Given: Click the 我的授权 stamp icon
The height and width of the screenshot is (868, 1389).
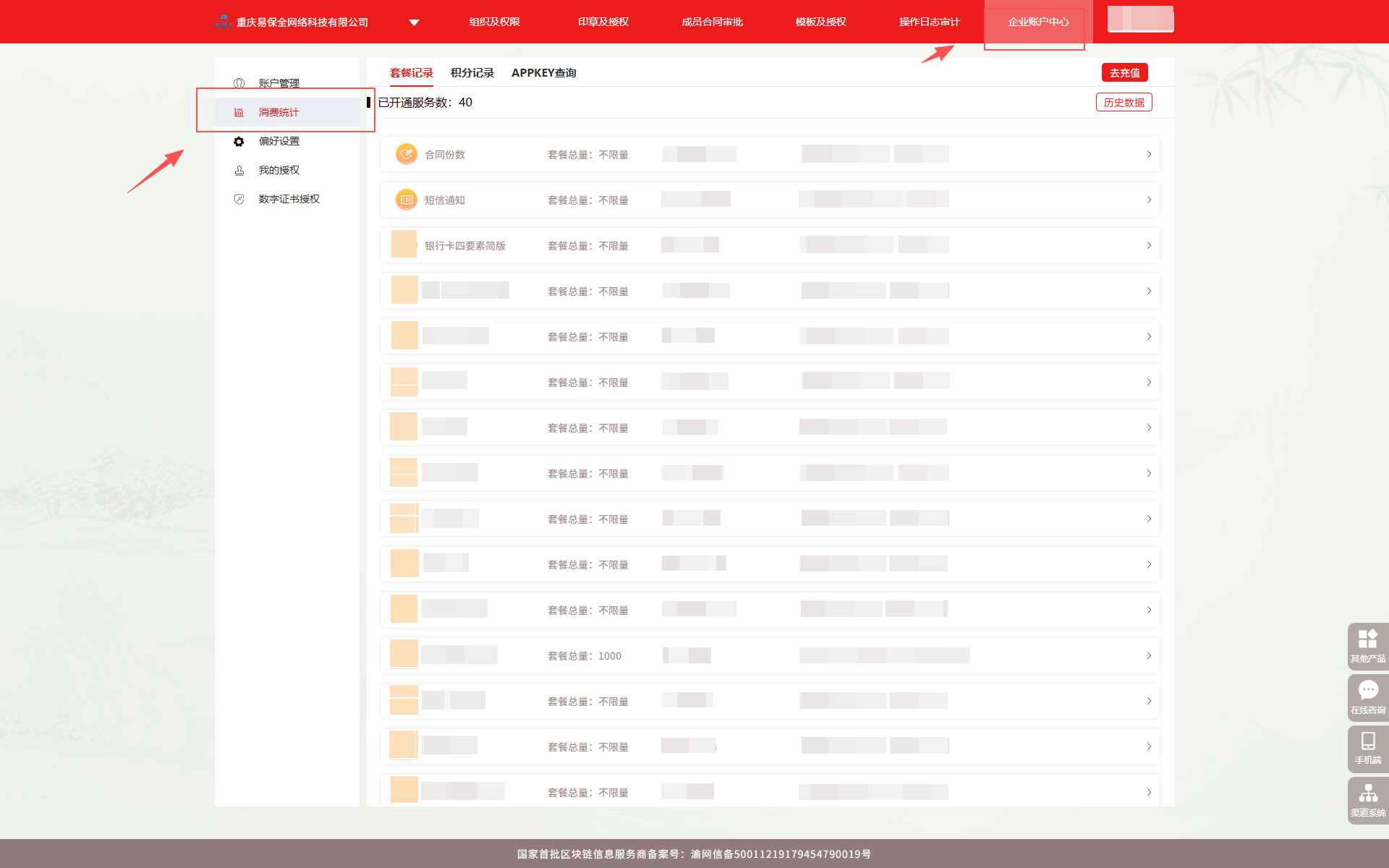Looking at the screenshot, I should [239, 170].
